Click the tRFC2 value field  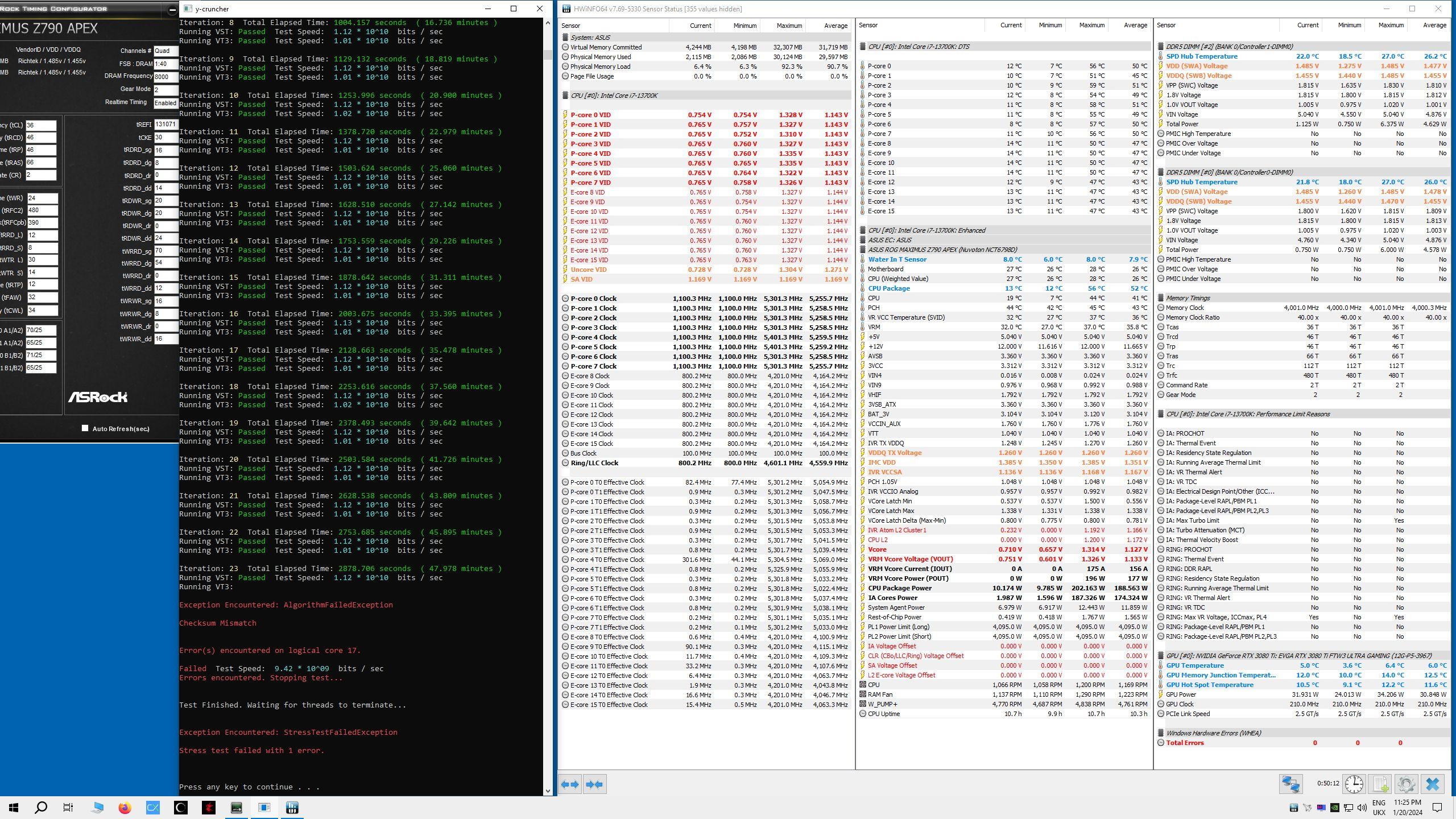coord(42,210)
